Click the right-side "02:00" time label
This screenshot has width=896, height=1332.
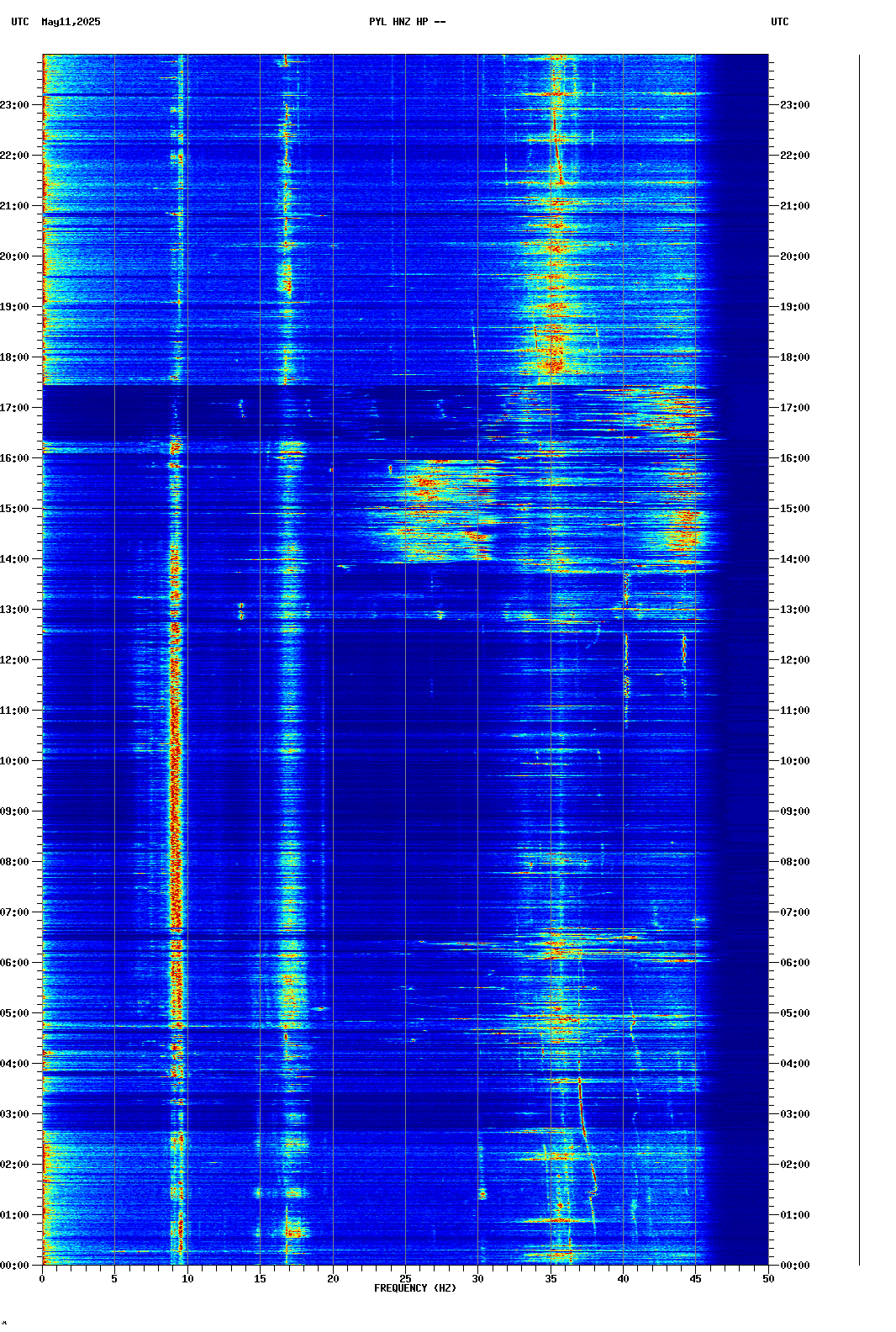tap(795, 1165)
